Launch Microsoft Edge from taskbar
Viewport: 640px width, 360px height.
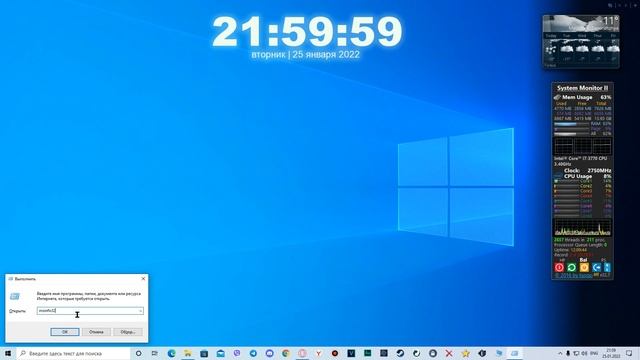click(x=171, y=353)
